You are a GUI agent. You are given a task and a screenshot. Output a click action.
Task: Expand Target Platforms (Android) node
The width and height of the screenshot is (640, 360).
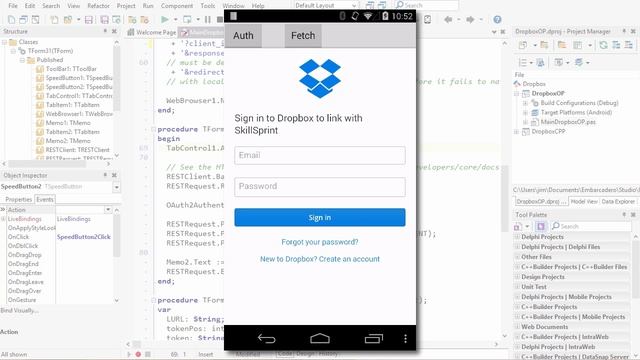525,112
